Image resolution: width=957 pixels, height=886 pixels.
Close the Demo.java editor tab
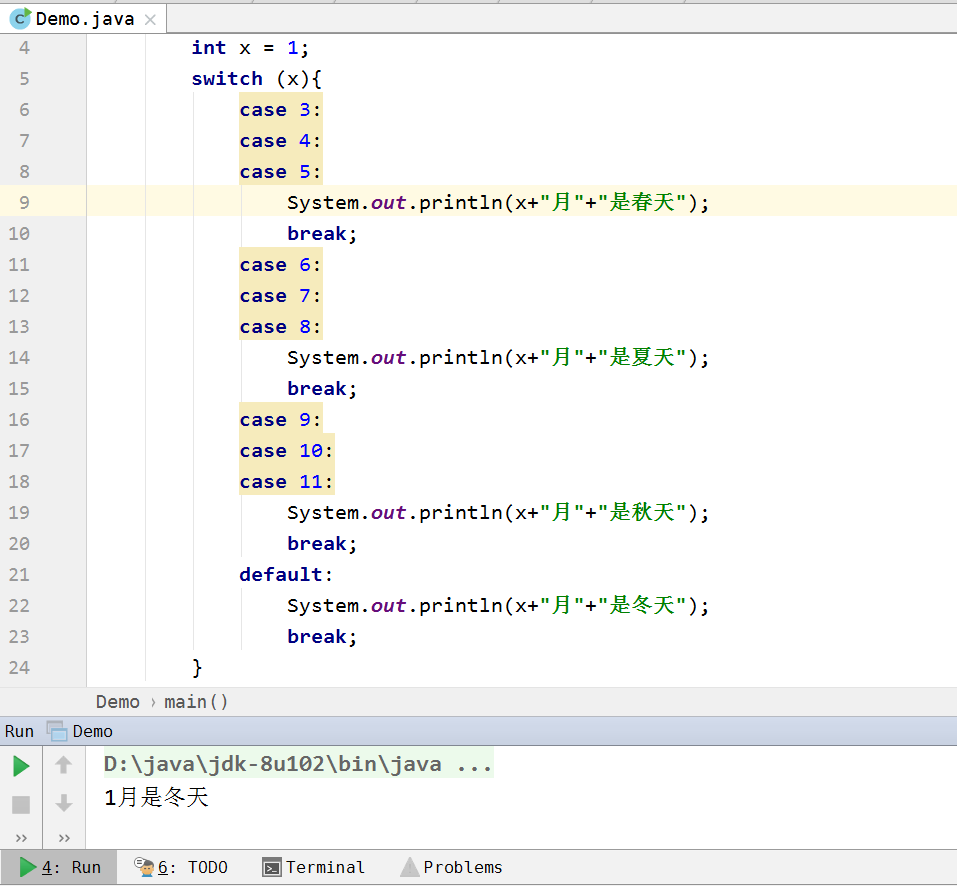[150, 20]
